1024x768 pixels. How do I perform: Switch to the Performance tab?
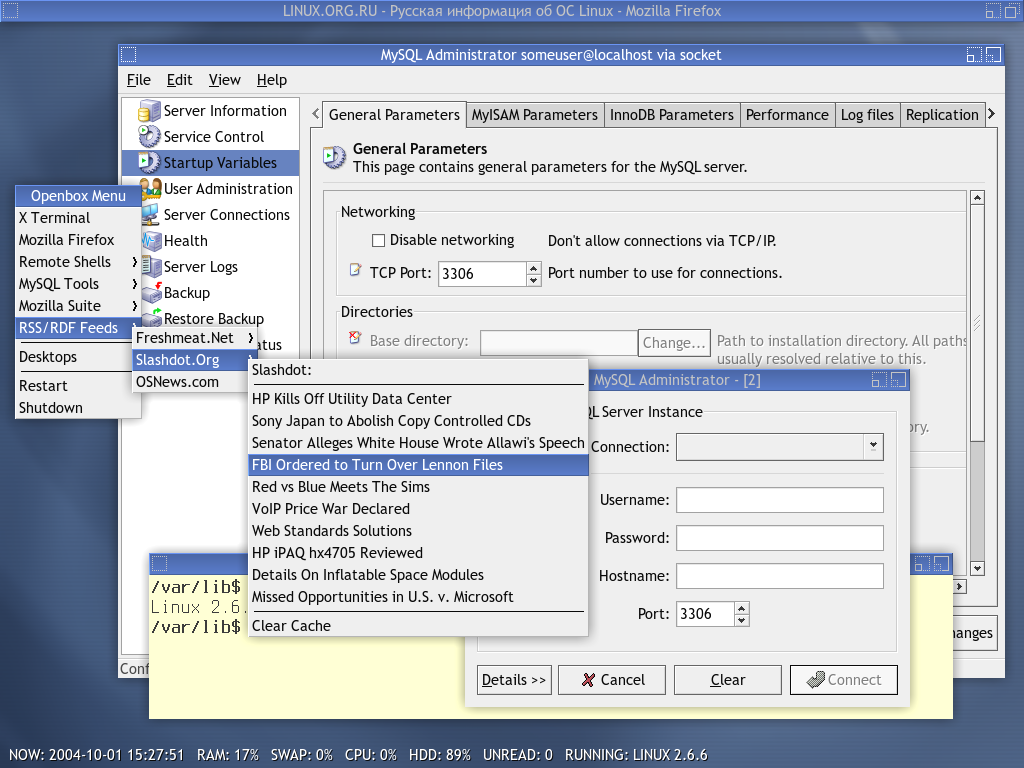(x=787, y=115)
